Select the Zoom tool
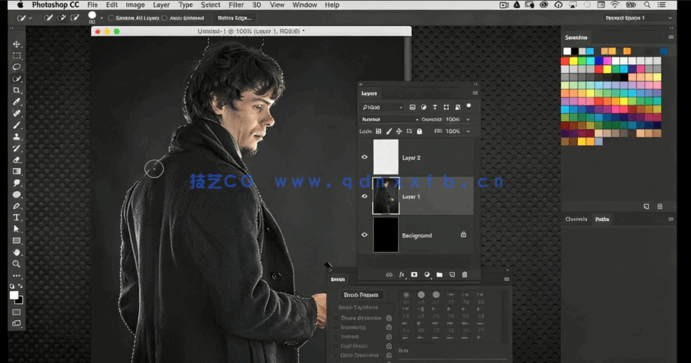This screenshot has height=363, width=691. (16, 264)
